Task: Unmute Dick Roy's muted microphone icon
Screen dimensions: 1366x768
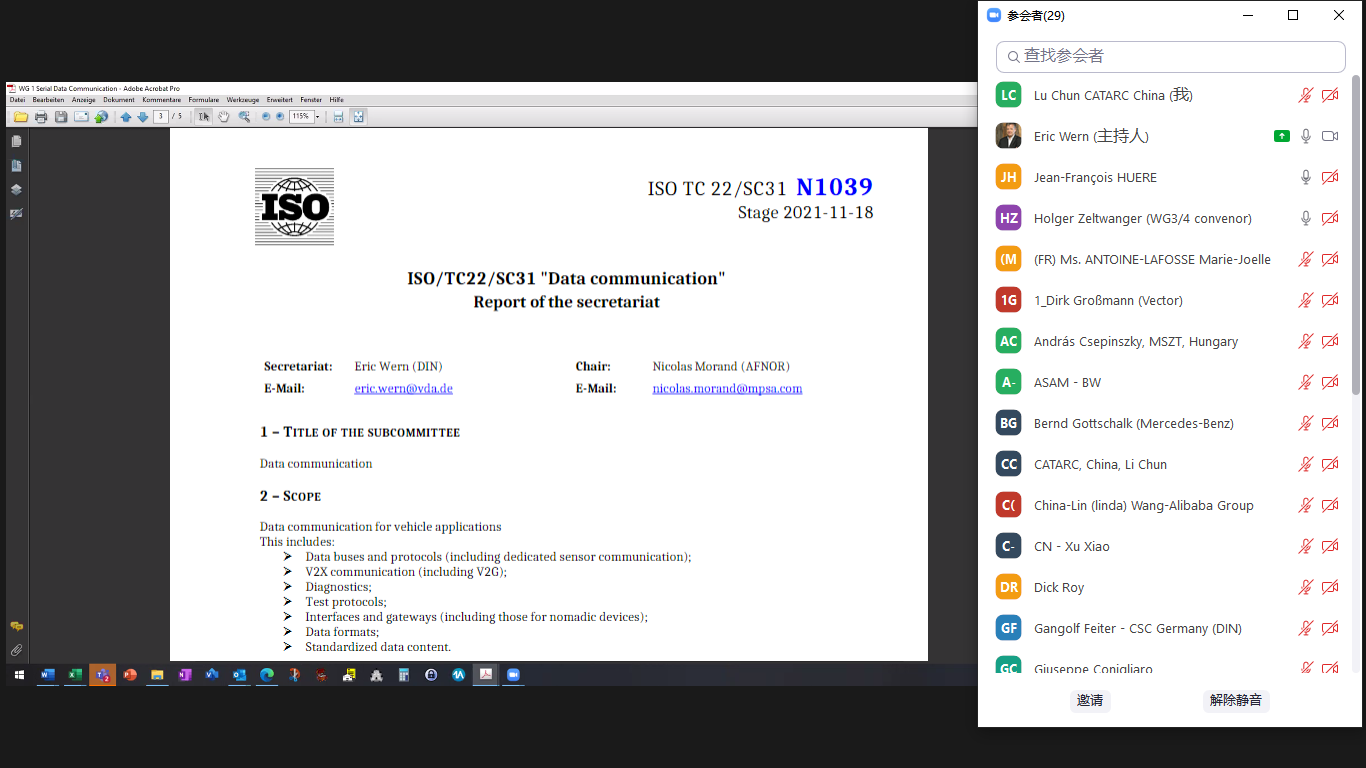Action: [1305, 587]
